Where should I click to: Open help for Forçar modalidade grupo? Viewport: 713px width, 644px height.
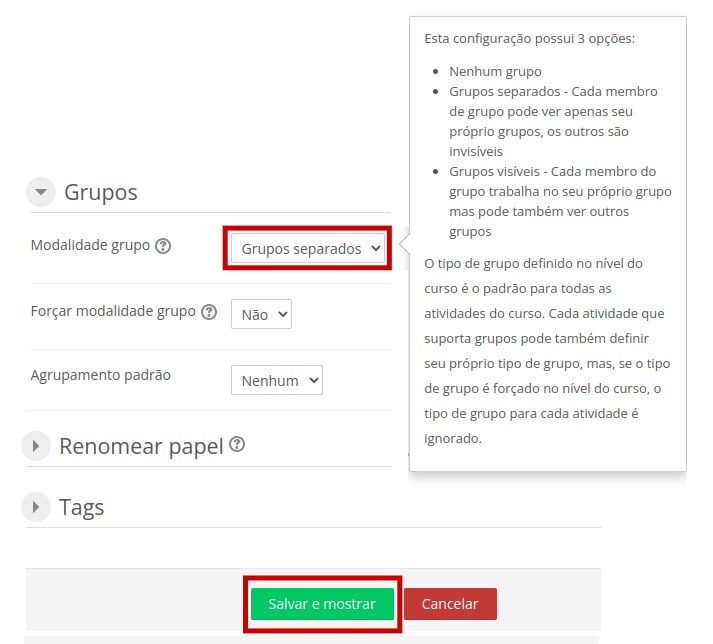click(209, 312)
